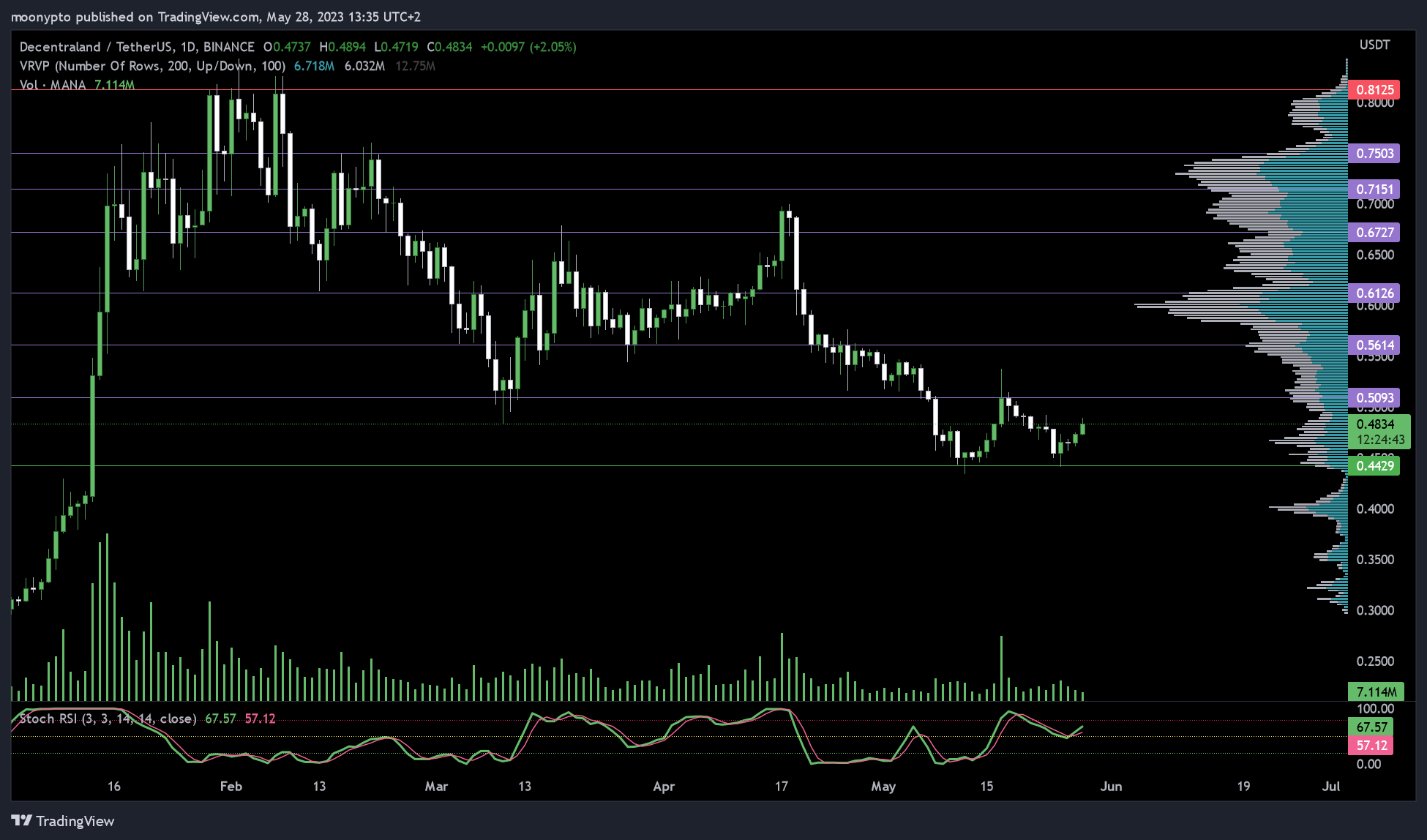
Task: Click the purple 0.5614 price label
Action: pyautogui.click(x=1374, y=345)
